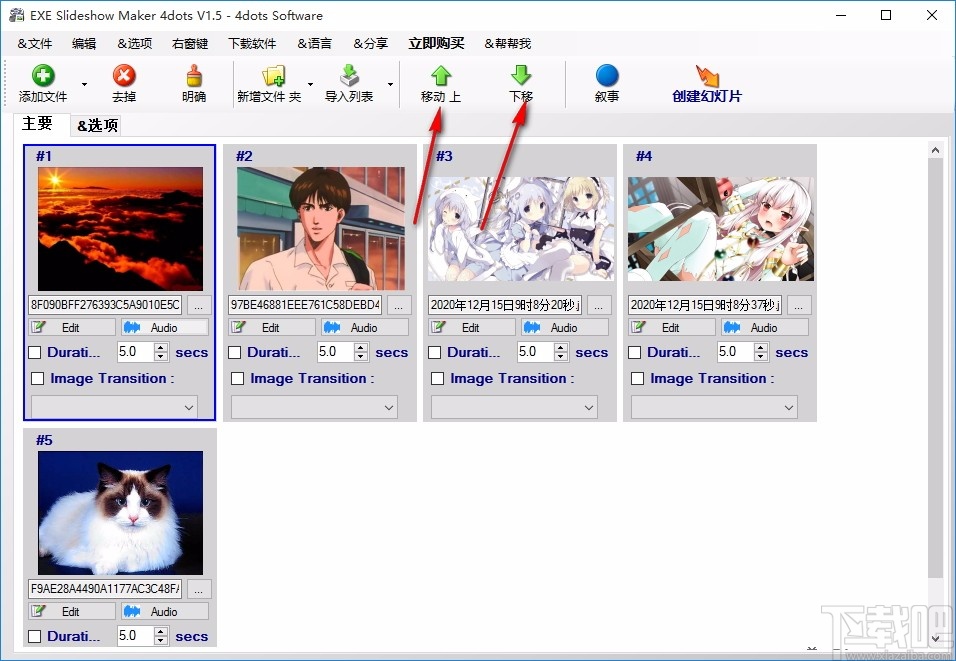Increase slide #2 duration with stepper arrow
Viewport: 956px width, 661px height.
[360, 347]
